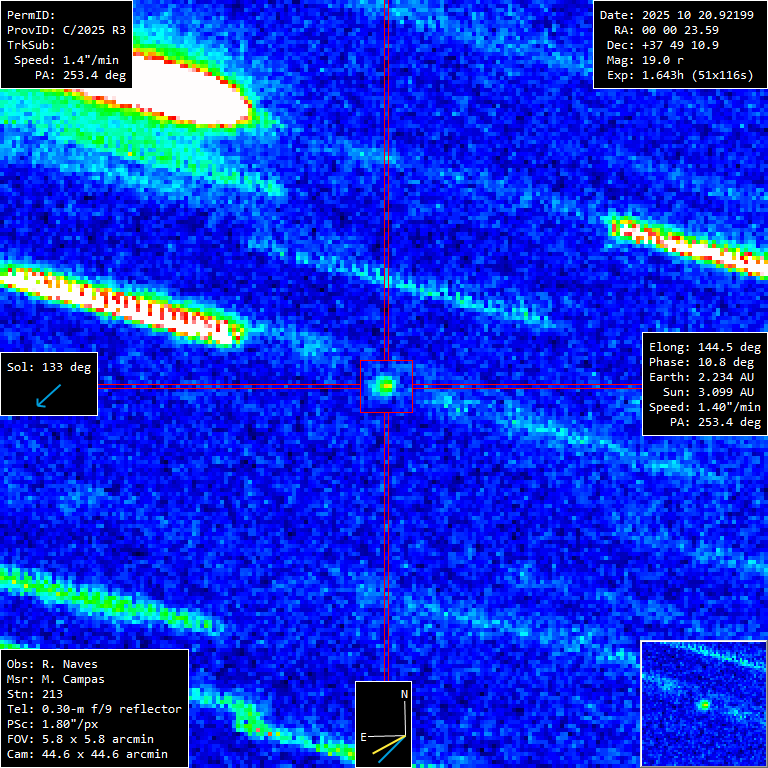Select the star trail at the right edge

coord(690,243)
